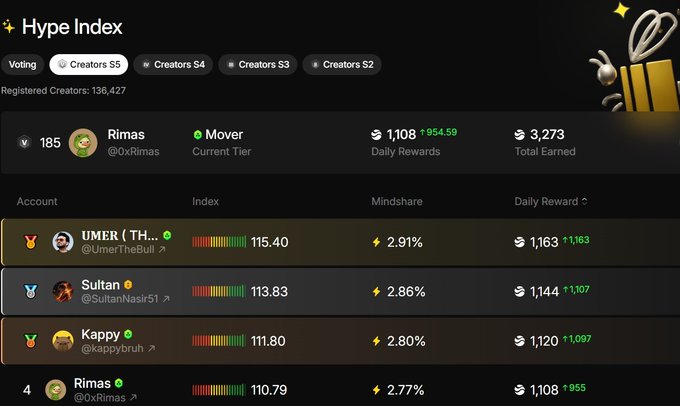Image resolution: width=680 pixels, height=406 pixels.
Task: Click the index bar for 111.80
Action: tap(219, 341)
